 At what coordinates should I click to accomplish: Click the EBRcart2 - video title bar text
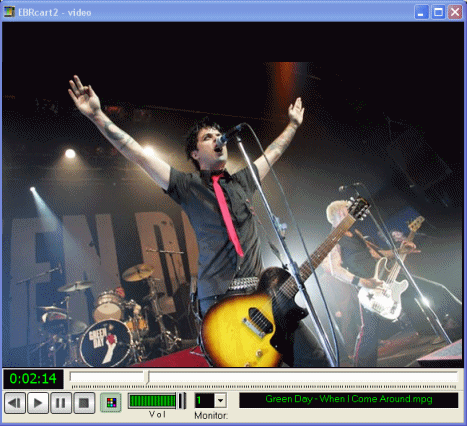[55, 13]
